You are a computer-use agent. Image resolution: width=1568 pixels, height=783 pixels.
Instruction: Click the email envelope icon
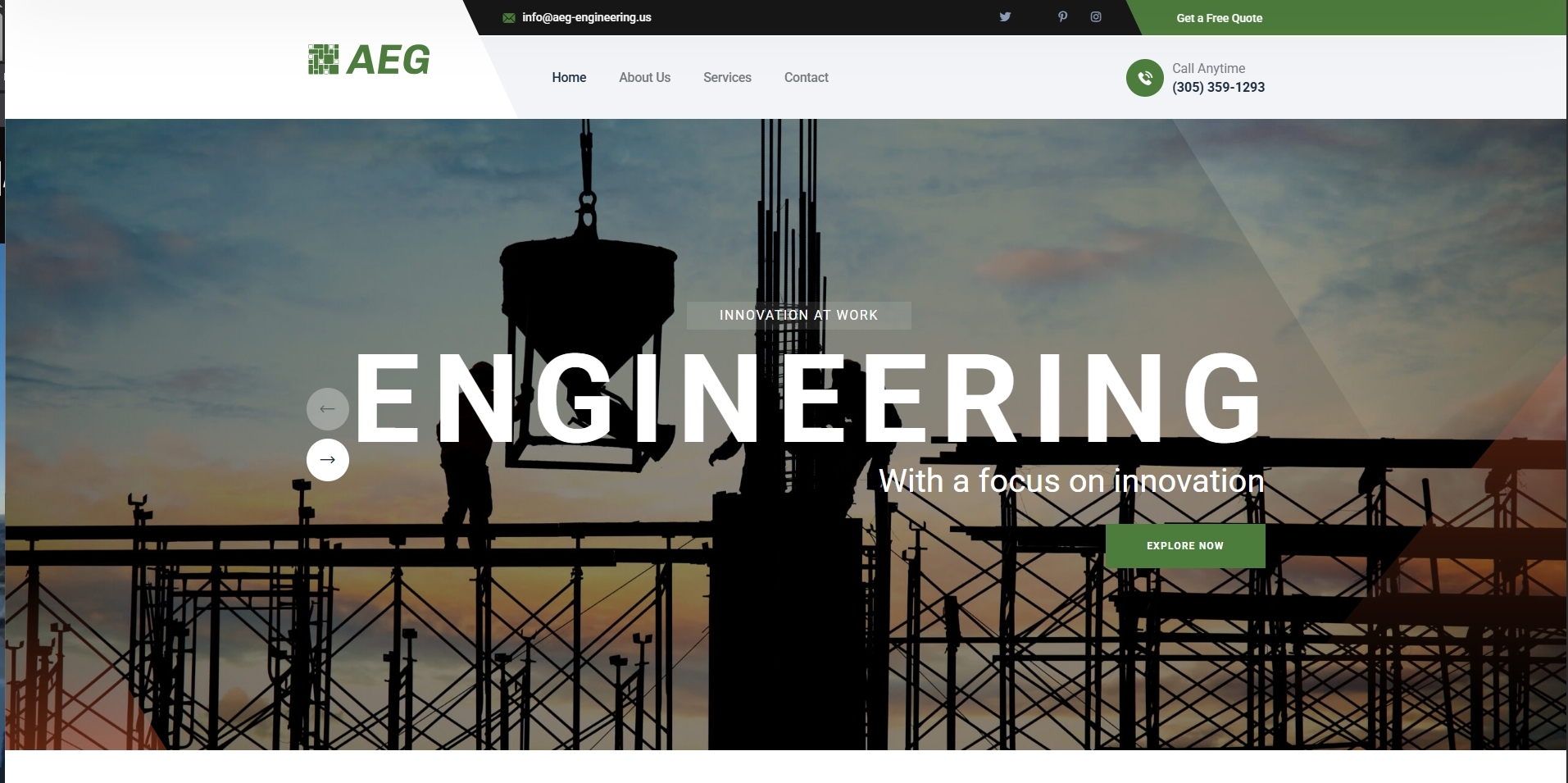pos(509,16)
